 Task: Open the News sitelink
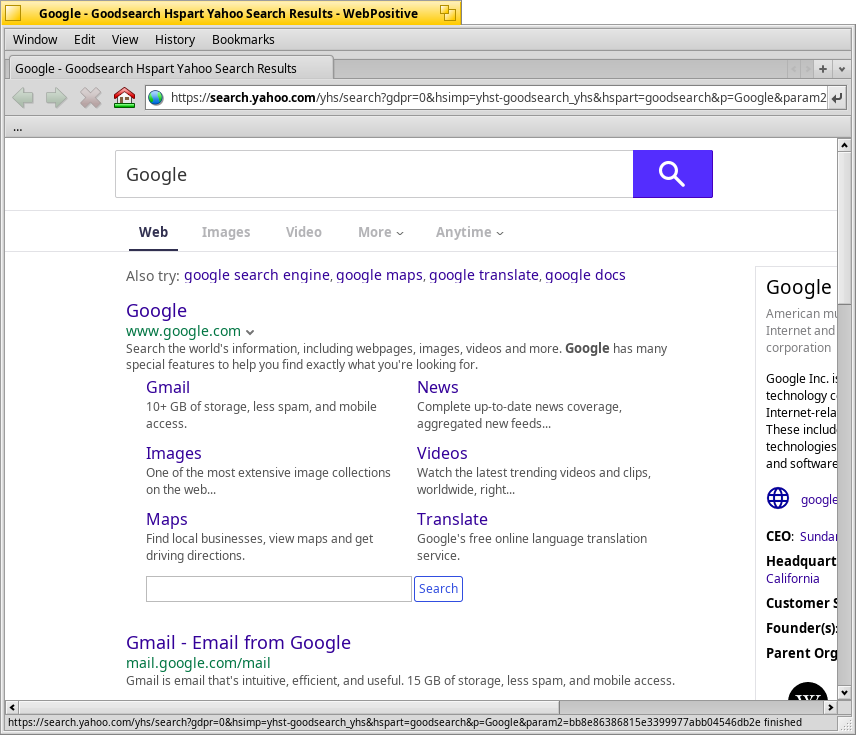point(438,387)
